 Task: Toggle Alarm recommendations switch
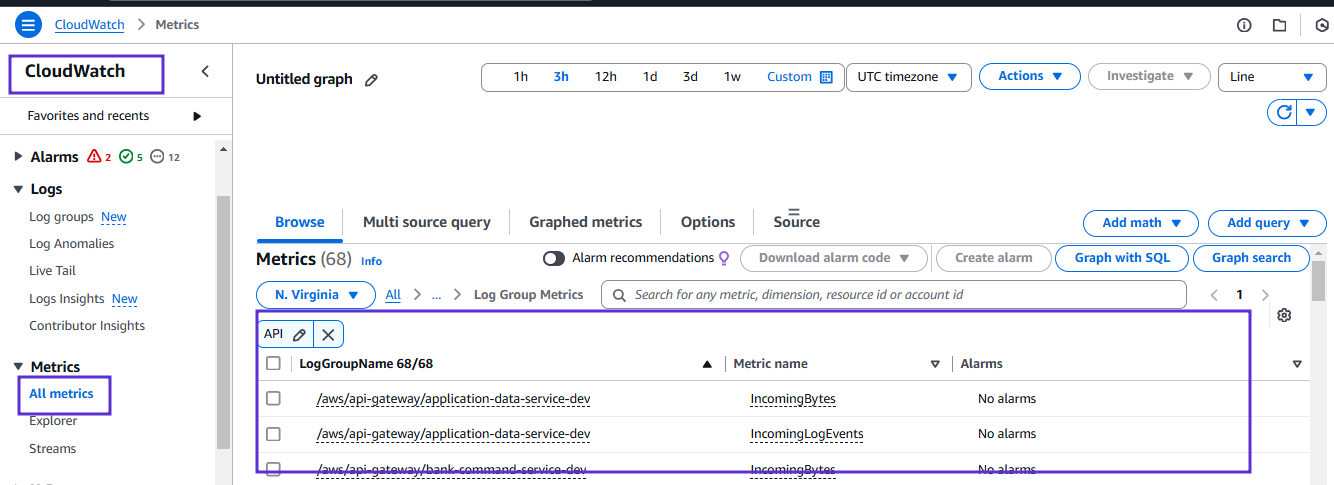[554, 258]
